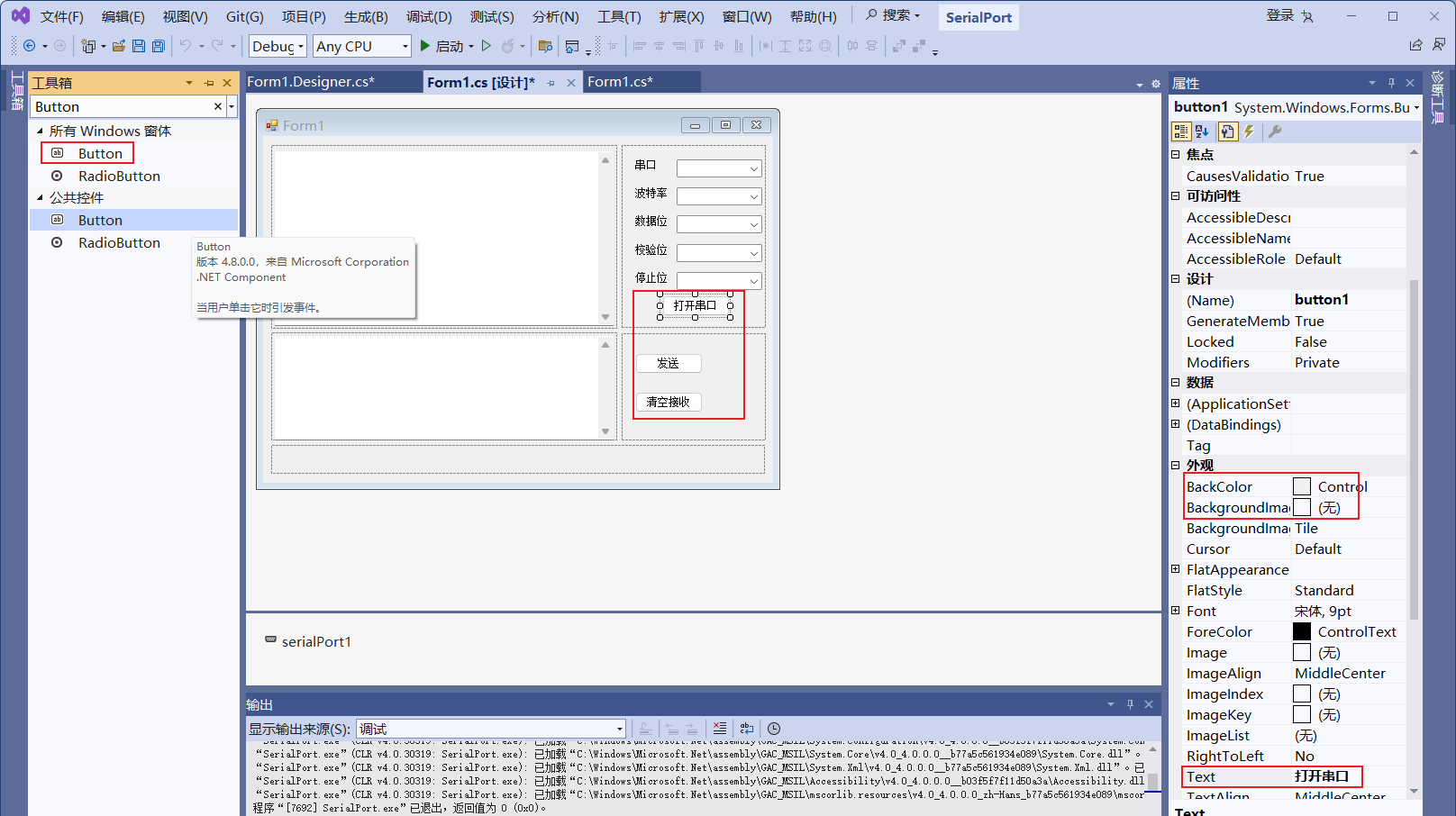Open the output source 调试 dropdown
Image resolution: width=1456 pixels, height=816 pixels.
(491, 729)
